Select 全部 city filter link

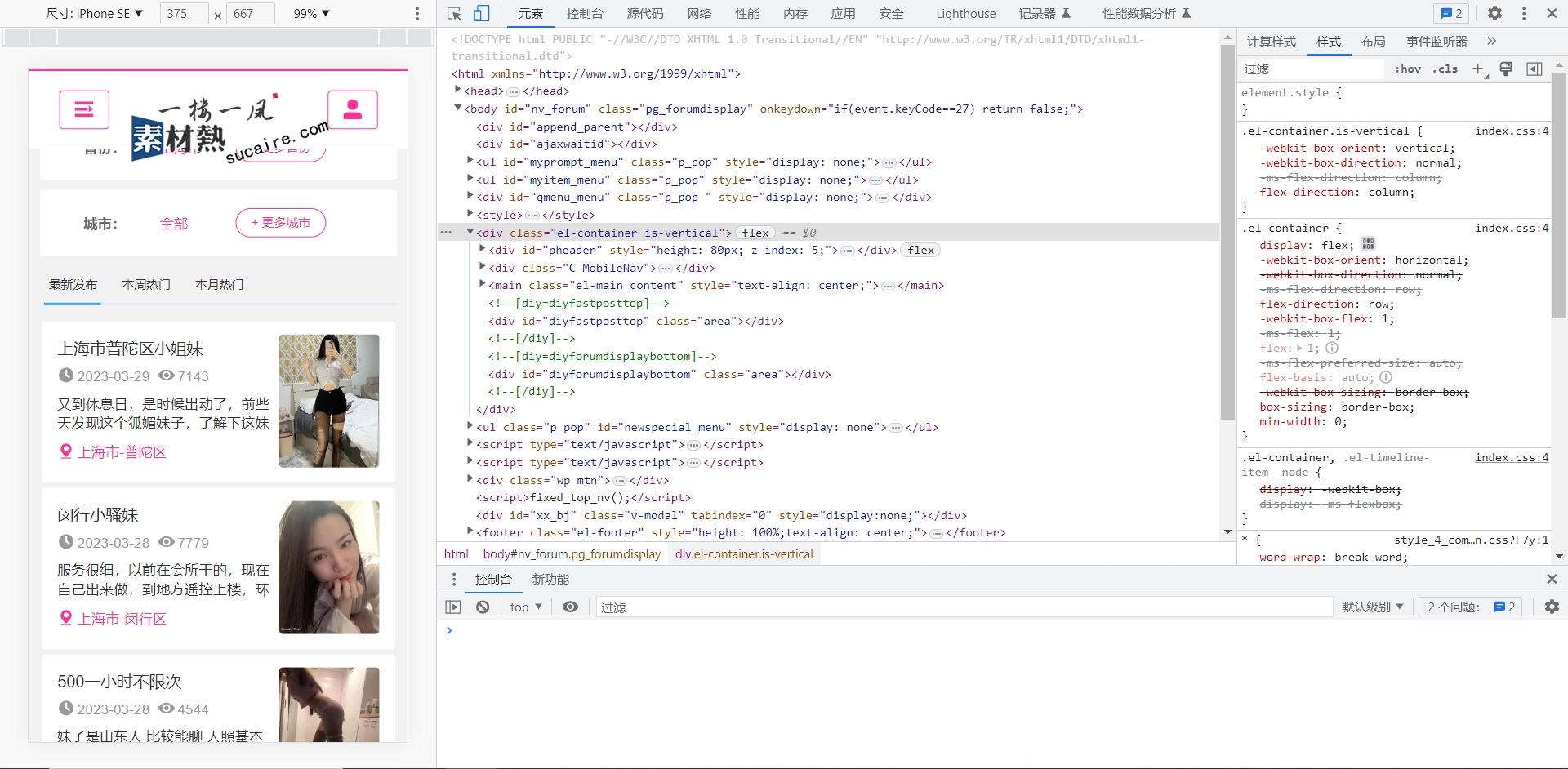point(174,224)
